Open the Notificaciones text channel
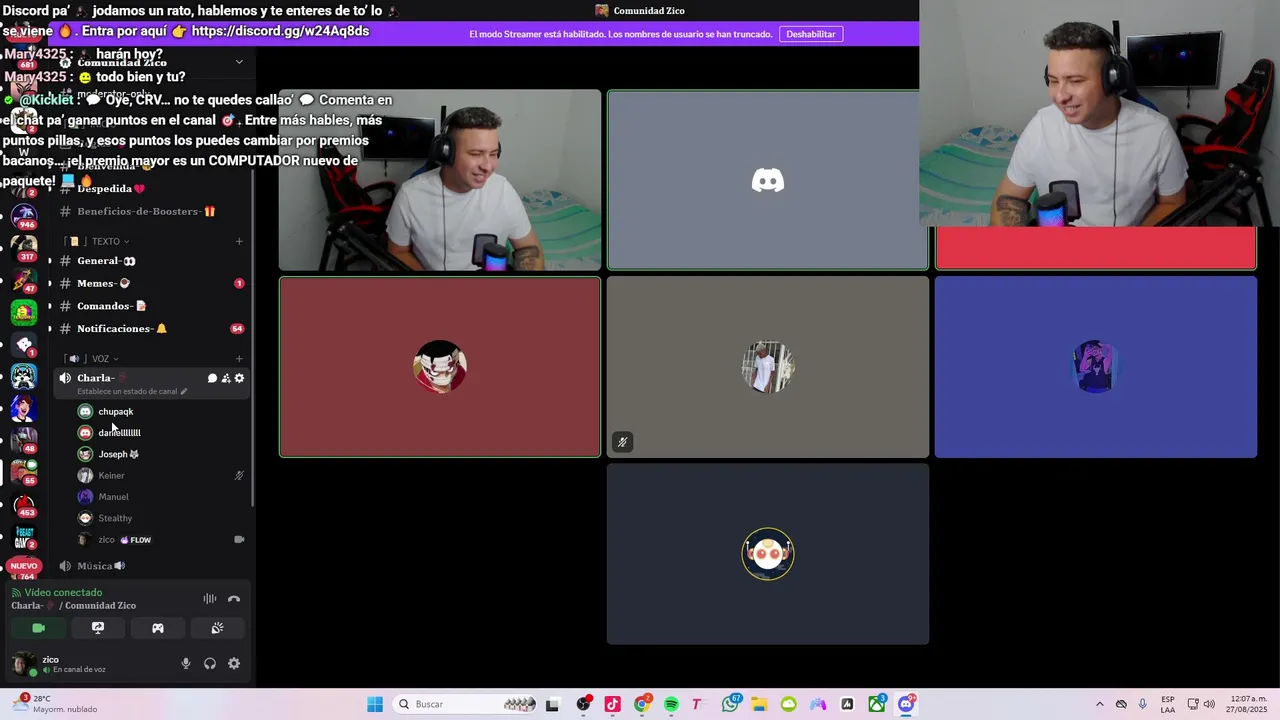This screenshot has height=720, width=1280. tap(150, 329)
